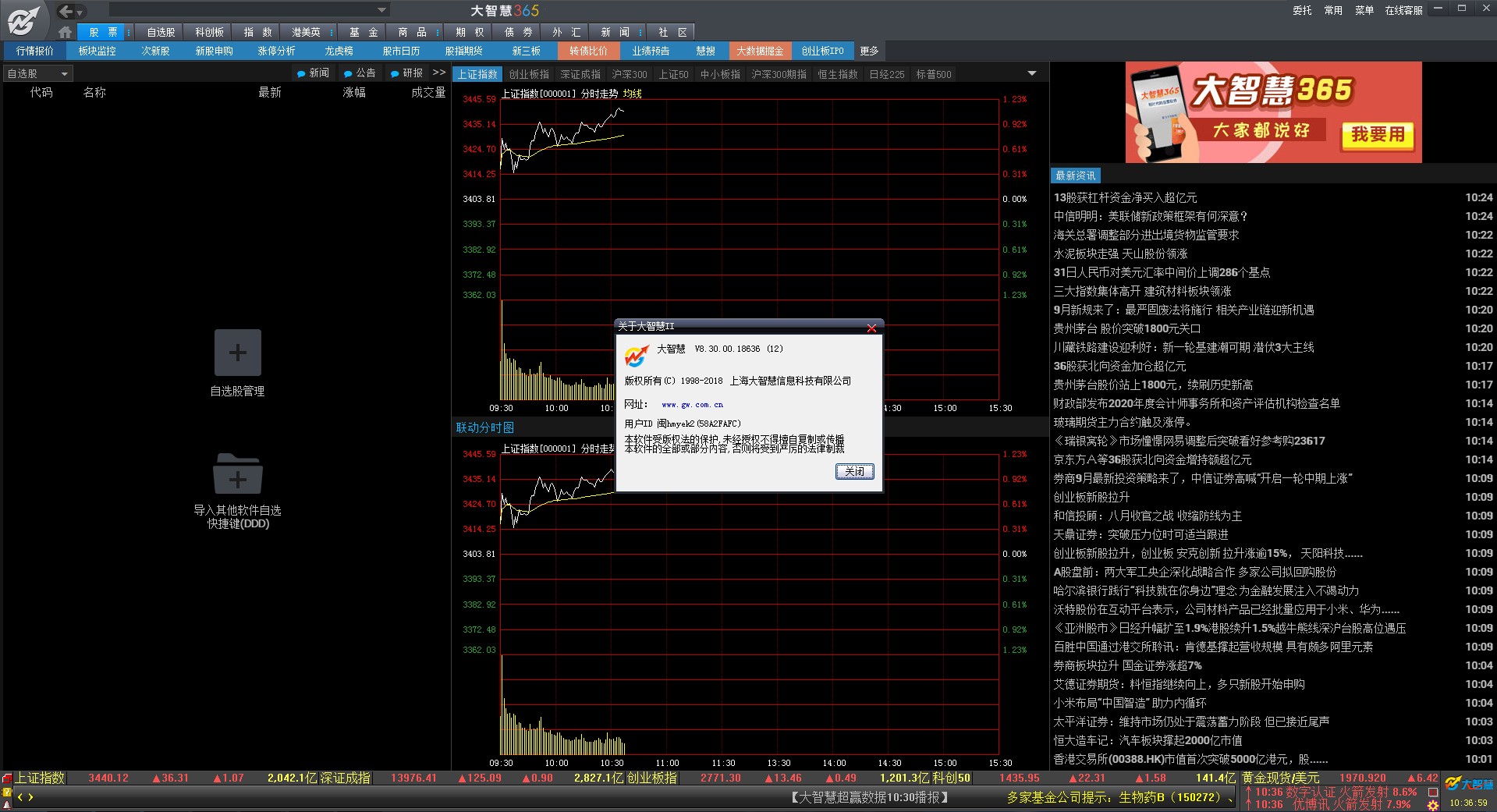
Task: Switch chart to 创业板指 tab
Action: pos(529,74)
